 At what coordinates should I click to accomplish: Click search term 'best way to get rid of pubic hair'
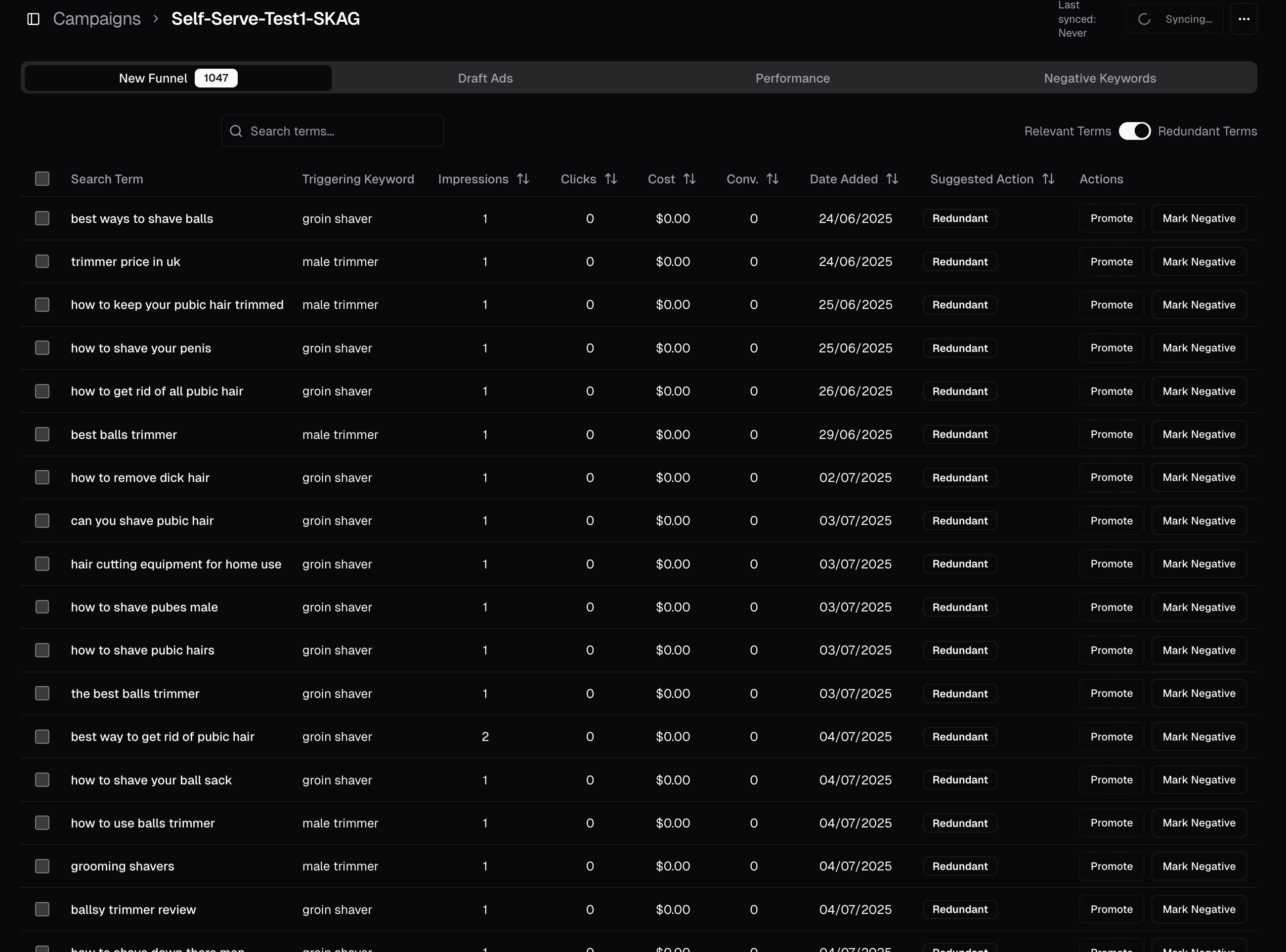pos(163,736)
